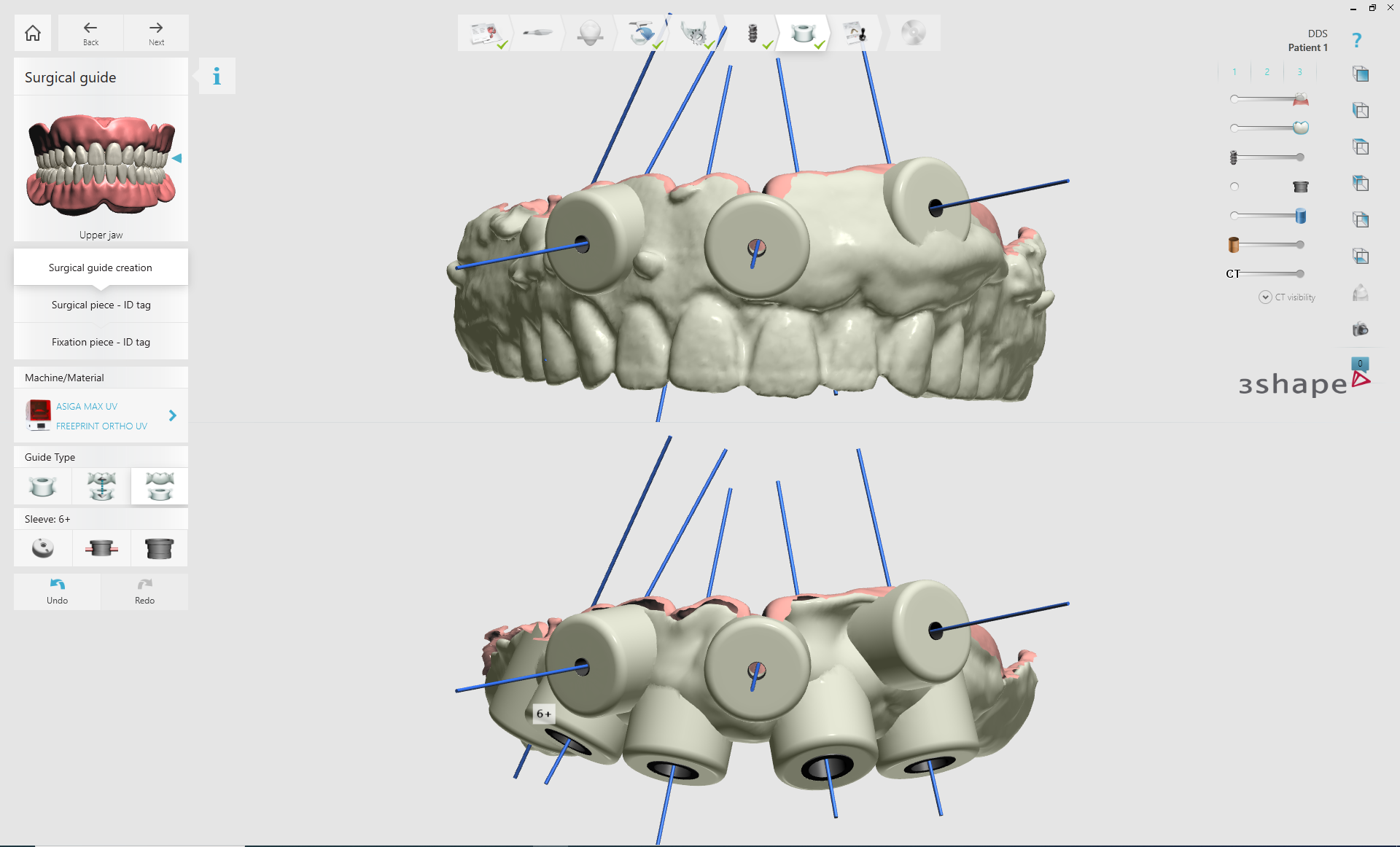Select the cross-pin sleeve option

tap(101, 548)
